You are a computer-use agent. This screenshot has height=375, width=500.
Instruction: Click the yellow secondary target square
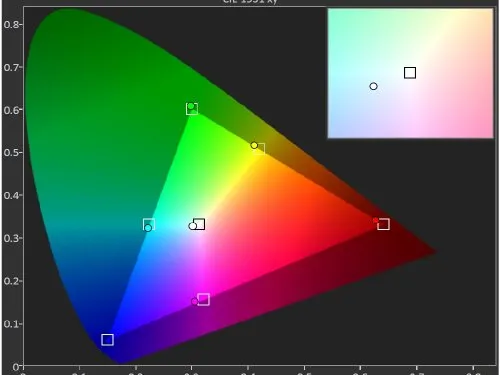coord(259,149)
